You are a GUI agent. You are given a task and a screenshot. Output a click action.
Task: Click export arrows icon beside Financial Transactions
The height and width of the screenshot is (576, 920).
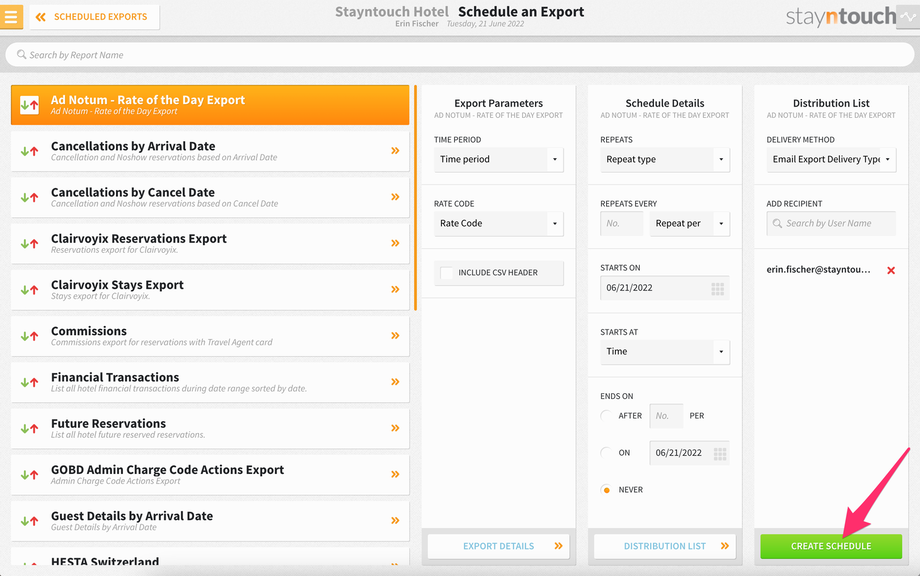point(29,383)
